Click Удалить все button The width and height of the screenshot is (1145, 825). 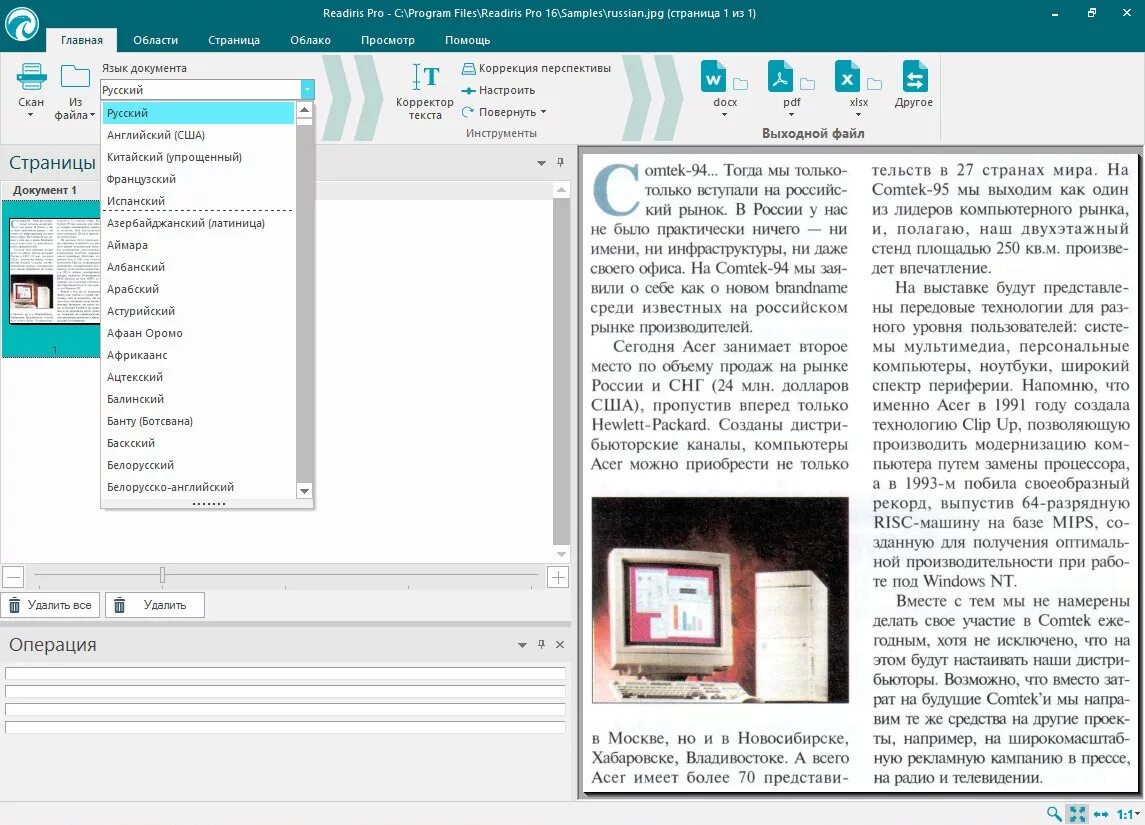click(x=50, y=605)
